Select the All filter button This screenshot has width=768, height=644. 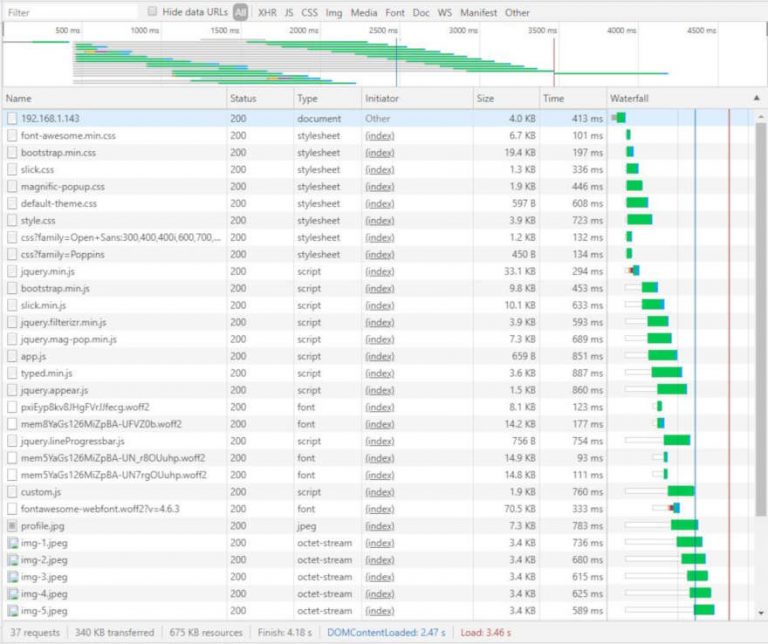(241, 13)
